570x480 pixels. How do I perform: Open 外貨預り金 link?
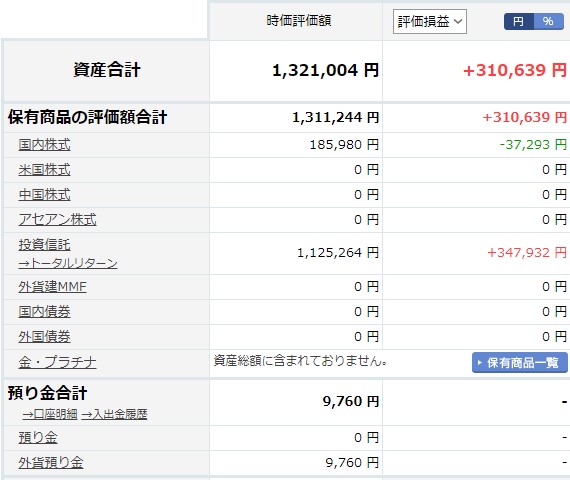pos(51,463)
